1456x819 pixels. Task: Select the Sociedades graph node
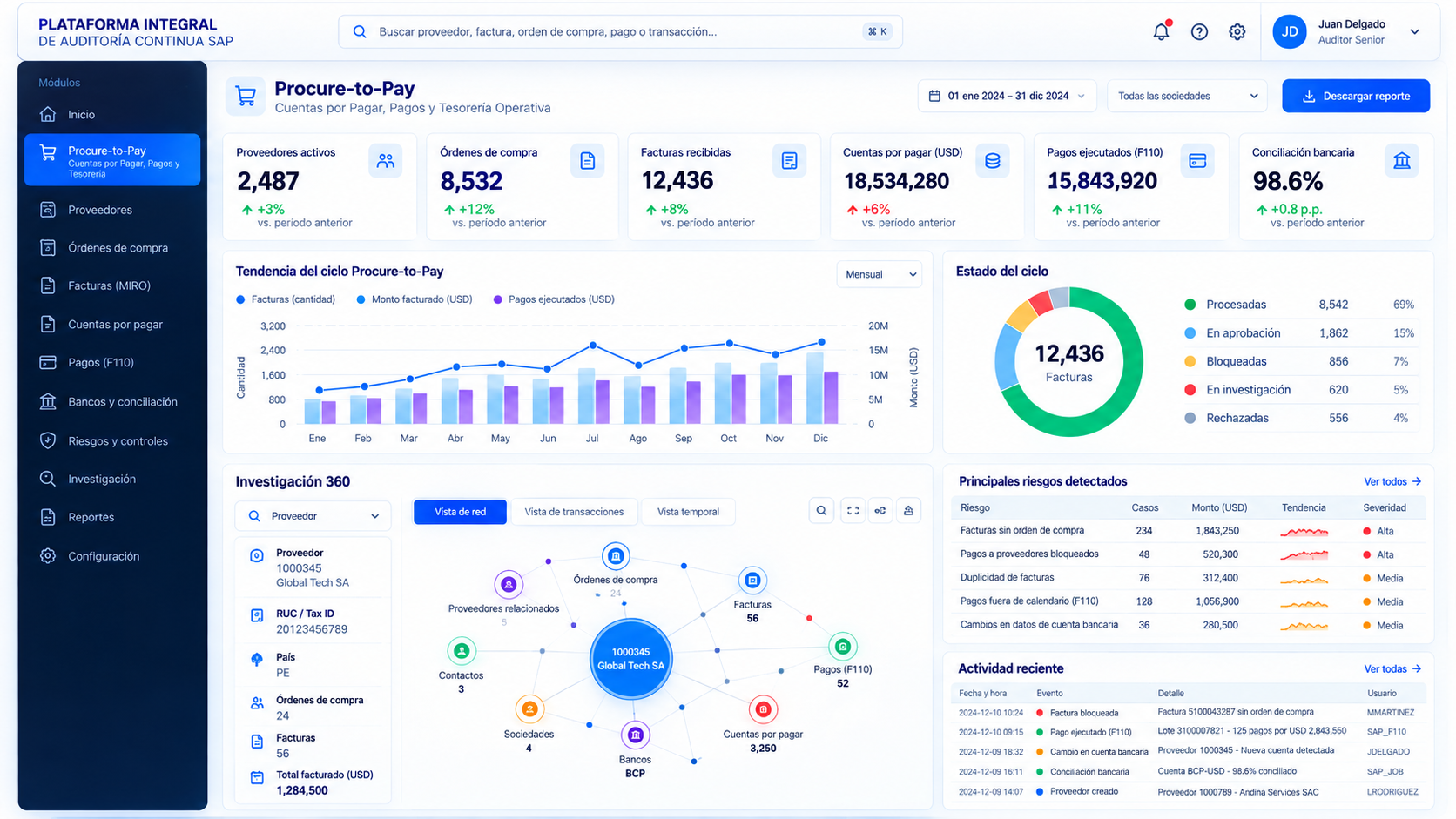coord(529,709)
